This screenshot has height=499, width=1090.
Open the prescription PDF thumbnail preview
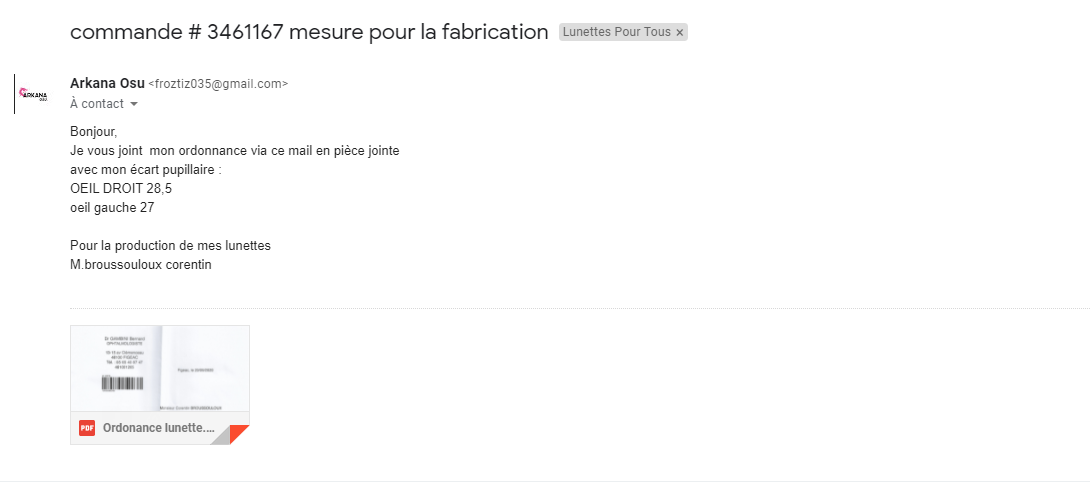(160, 367)
